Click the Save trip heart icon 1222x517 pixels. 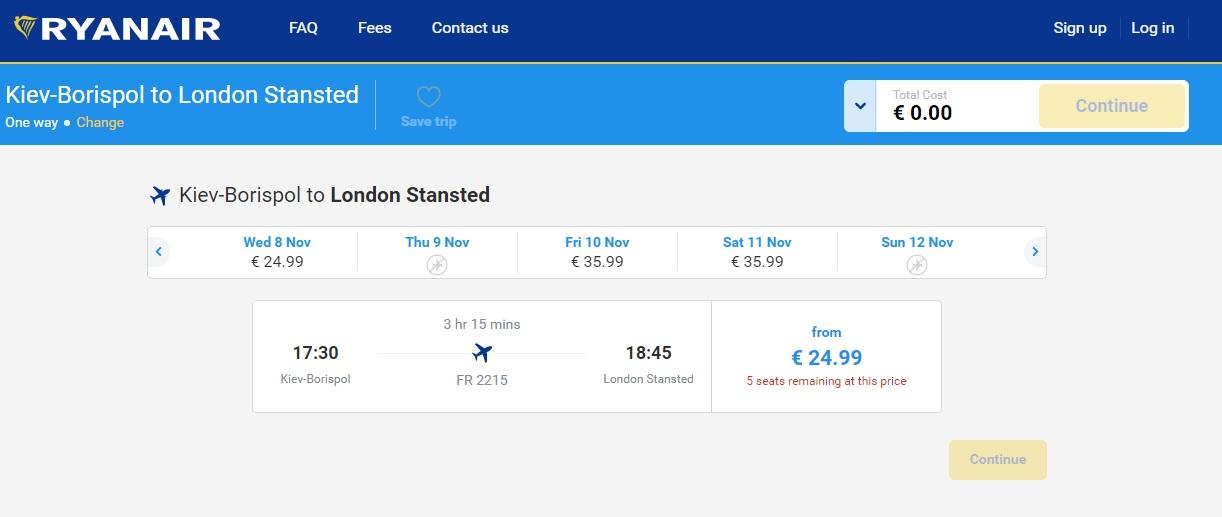click(428, 97)
